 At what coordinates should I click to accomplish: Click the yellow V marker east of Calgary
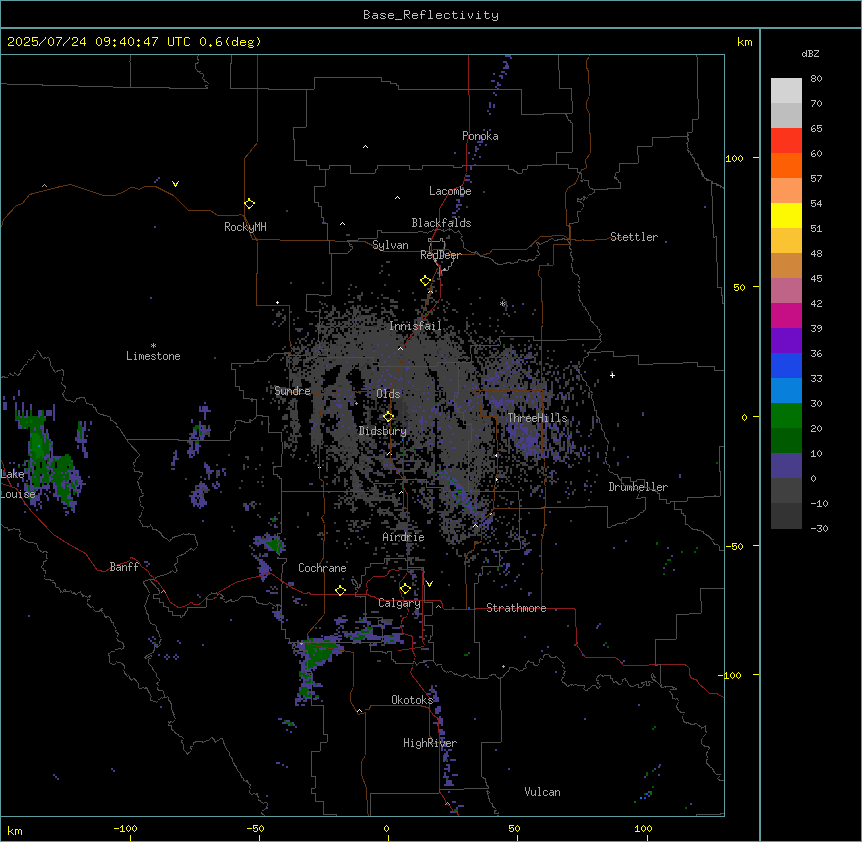point(429,584)
